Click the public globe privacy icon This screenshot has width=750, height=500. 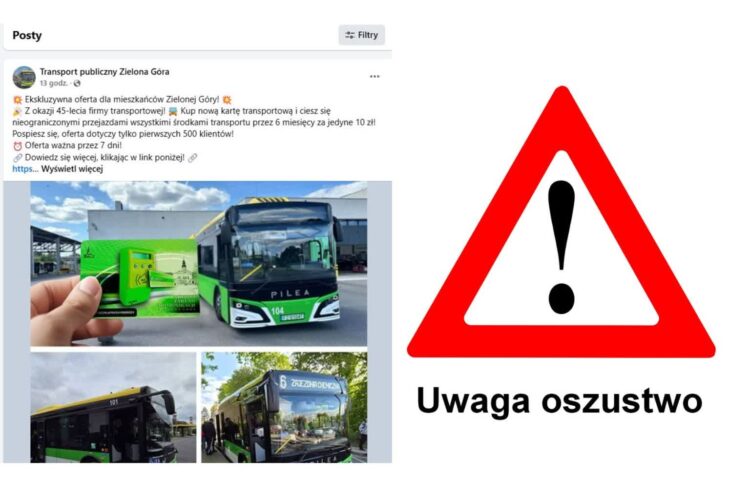(77, 84)
